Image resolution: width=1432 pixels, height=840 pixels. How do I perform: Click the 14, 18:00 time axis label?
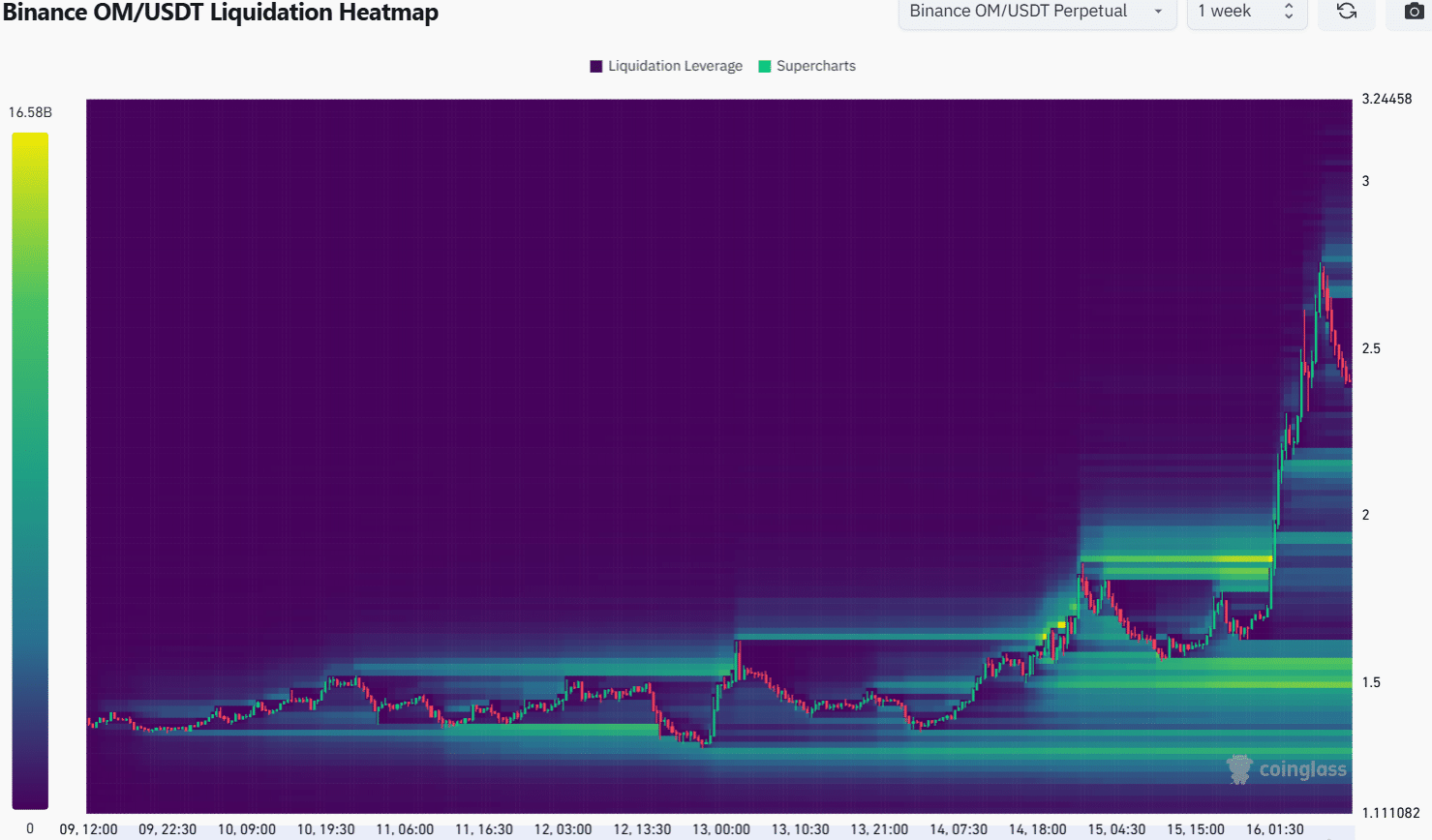tap(1037, 829)
